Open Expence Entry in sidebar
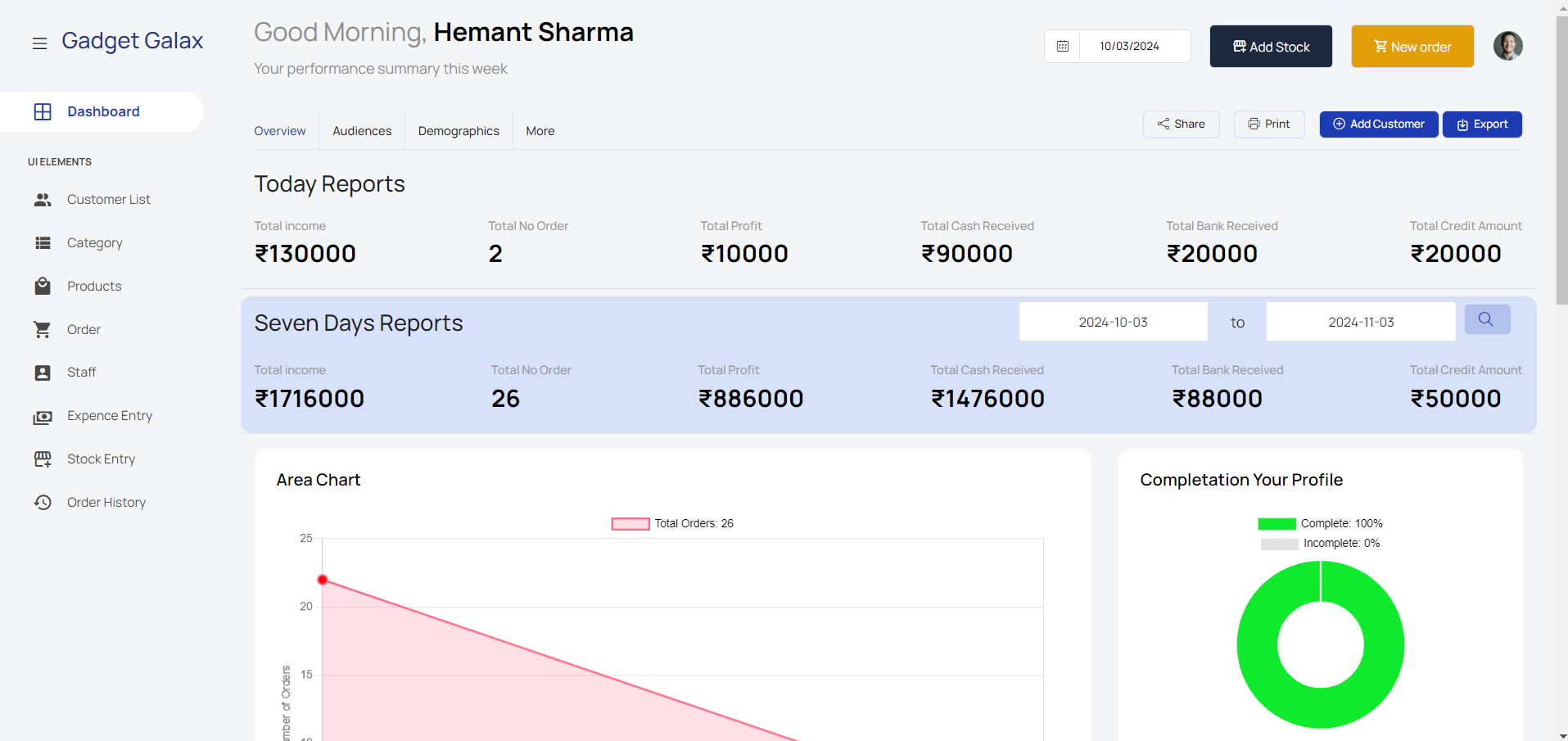Screen dimensions: 1568x741 point(110,416)
